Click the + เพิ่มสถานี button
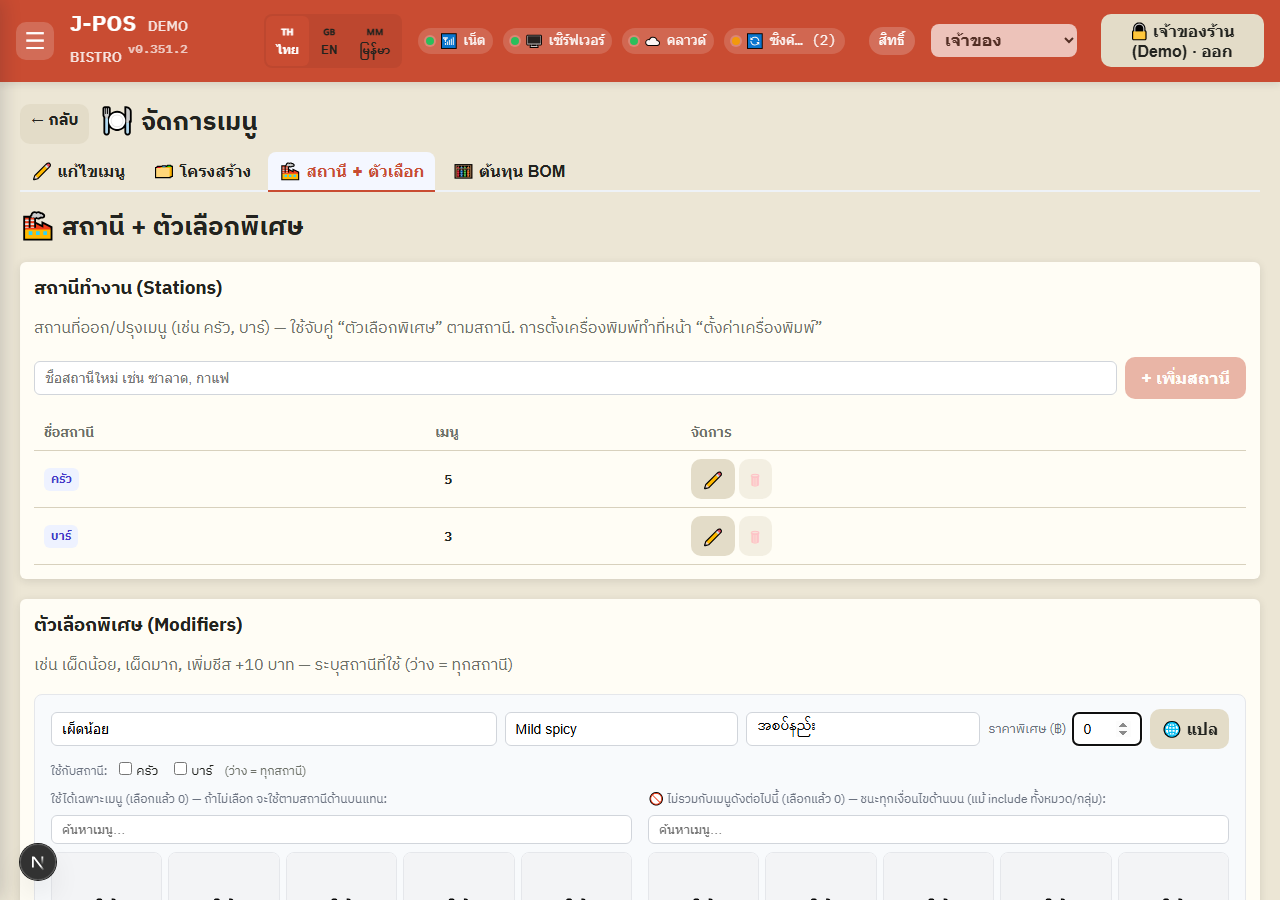The image size is (1280, 900). [1185, 378]
